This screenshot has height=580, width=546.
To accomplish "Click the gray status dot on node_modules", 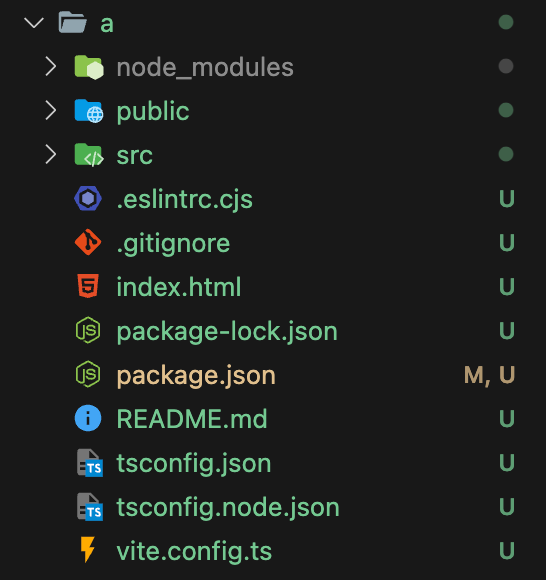I will 506,66.
